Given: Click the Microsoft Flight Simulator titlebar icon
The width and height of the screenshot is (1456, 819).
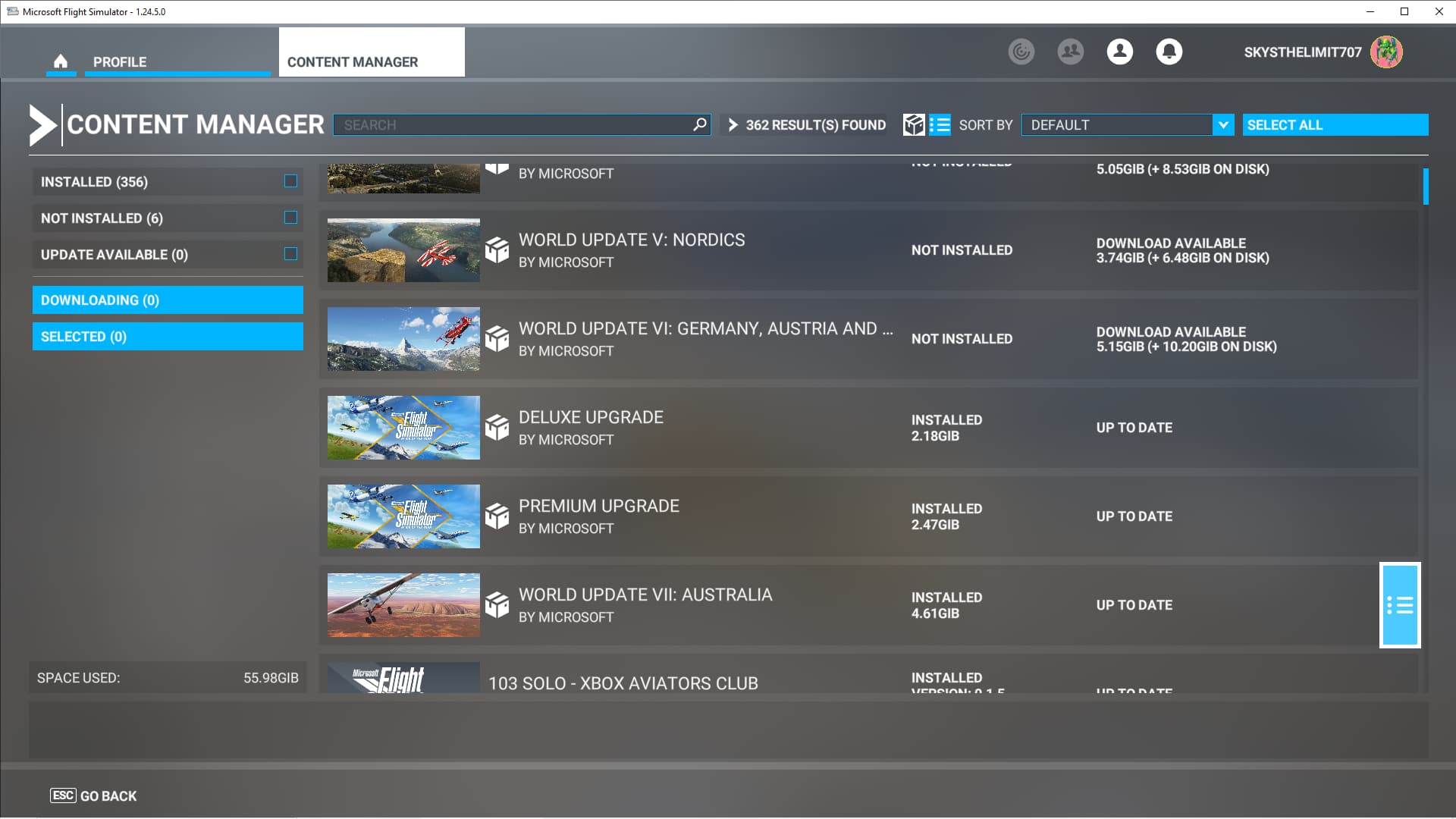Looking at the screenshot, I should coord(12,11).
